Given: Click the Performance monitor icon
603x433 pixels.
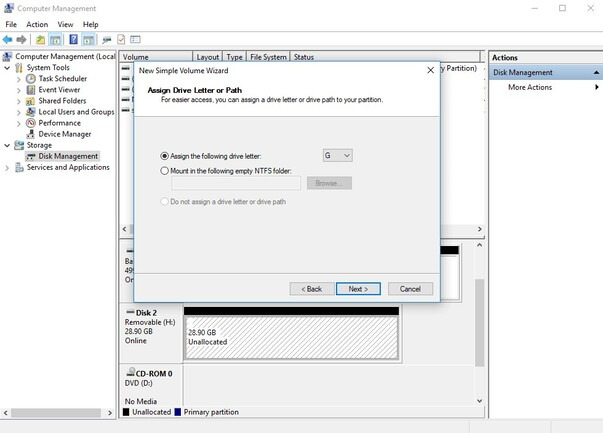Looking at the screenshot, I should 31,123.
